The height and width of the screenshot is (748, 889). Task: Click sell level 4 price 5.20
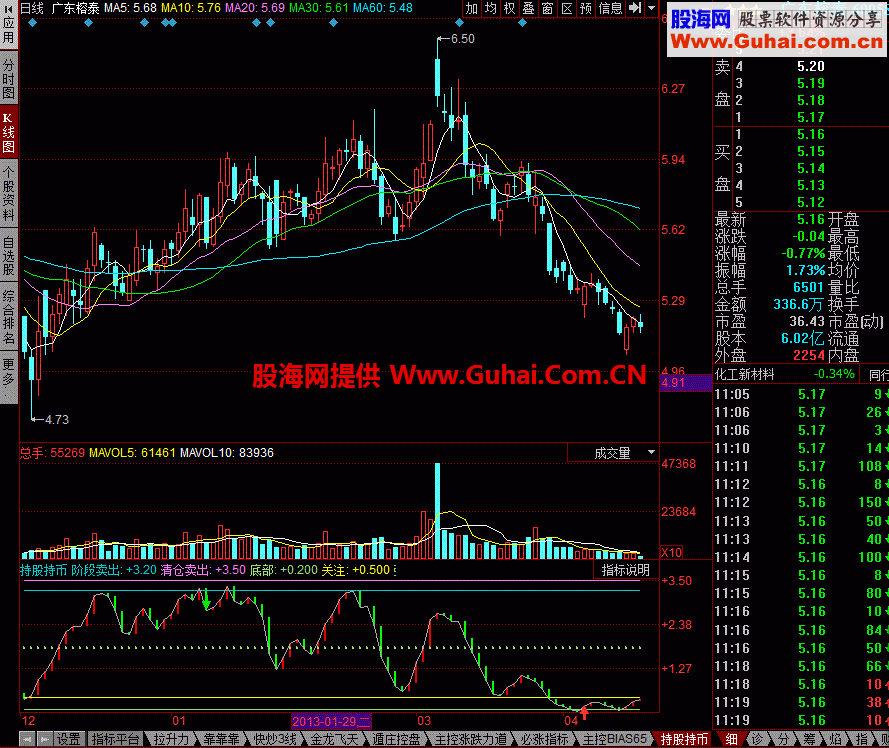click(811, 66)
